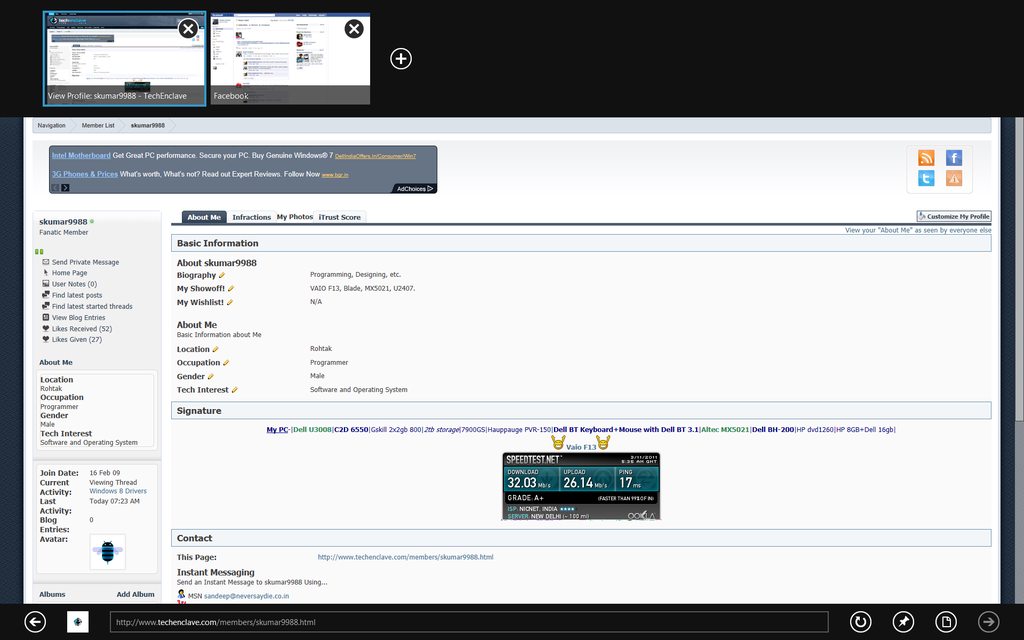Click the ad next arrow button
Screen dimensions: 1024x640
pyautogui.click(x=65, y=188)
